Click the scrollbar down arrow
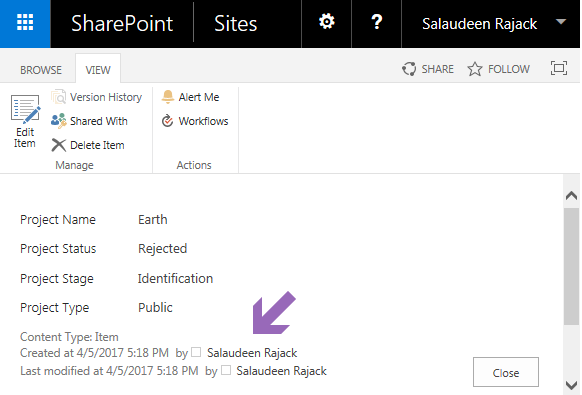Viewport: 582px width, 395px height. click(572, 385)
